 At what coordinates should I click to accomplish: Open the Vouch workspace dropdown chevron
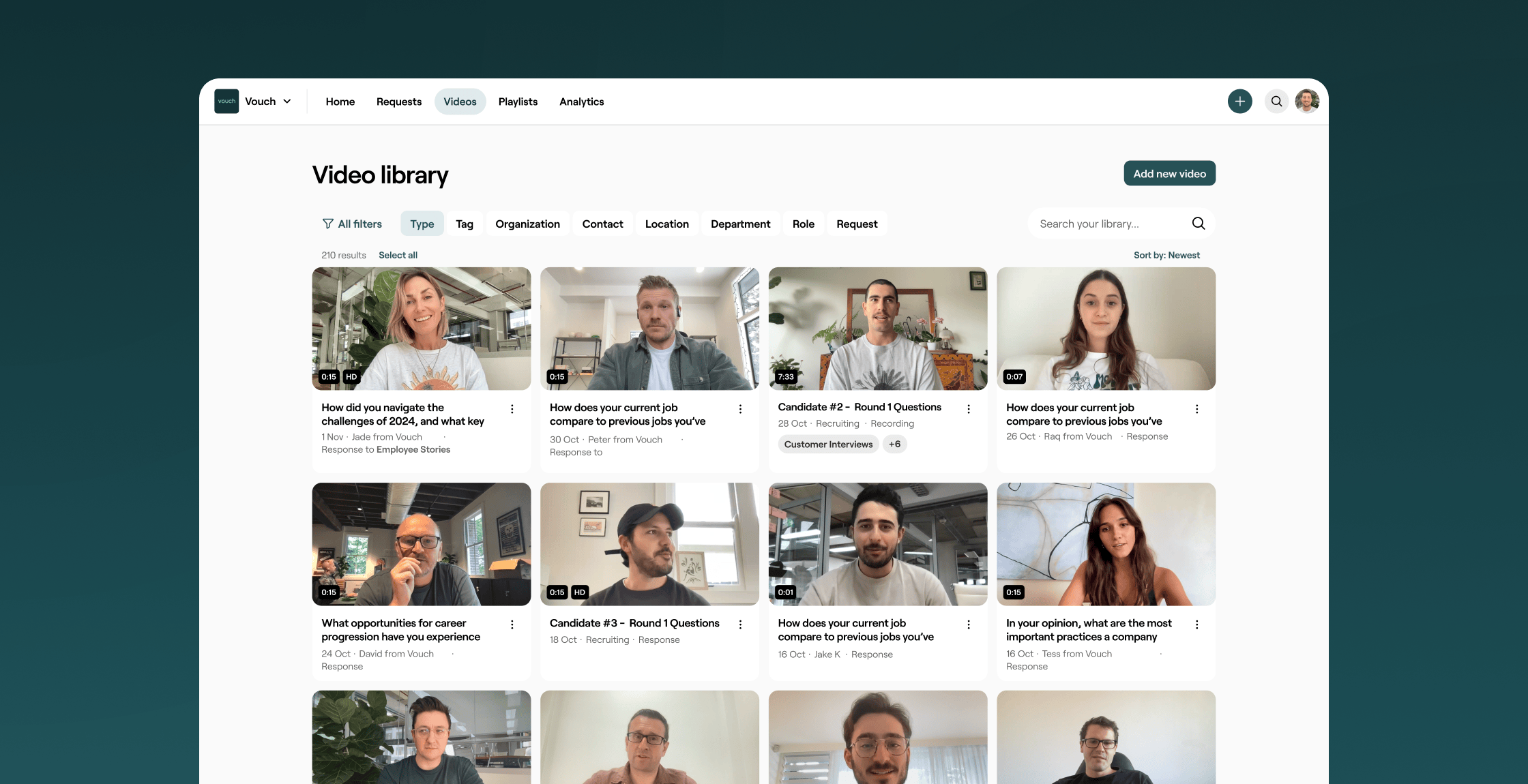point(287,102)
